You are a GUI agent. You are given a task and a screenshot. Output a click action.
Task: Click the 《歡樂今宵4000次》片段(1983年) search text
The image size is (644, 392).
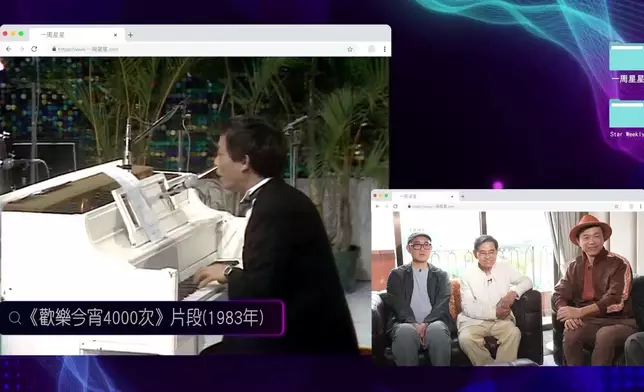pyautogui.click(x=145, y=318)
